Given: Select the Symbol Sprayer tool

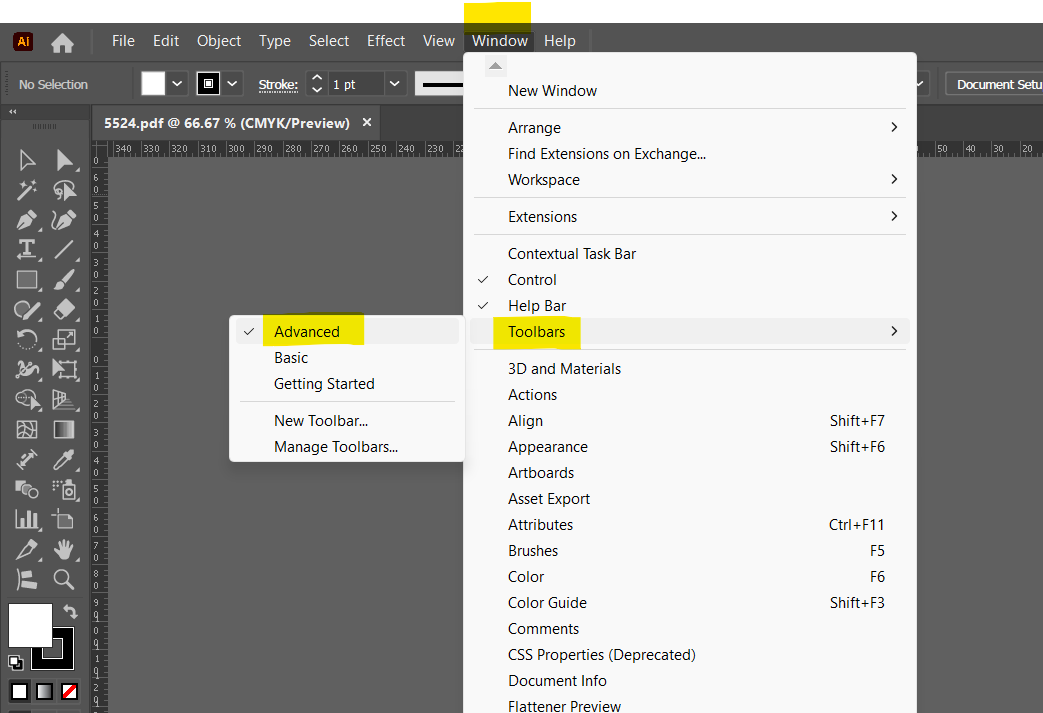Looking at the screenshot, I should pyautogui.click(x=65, y=490).
